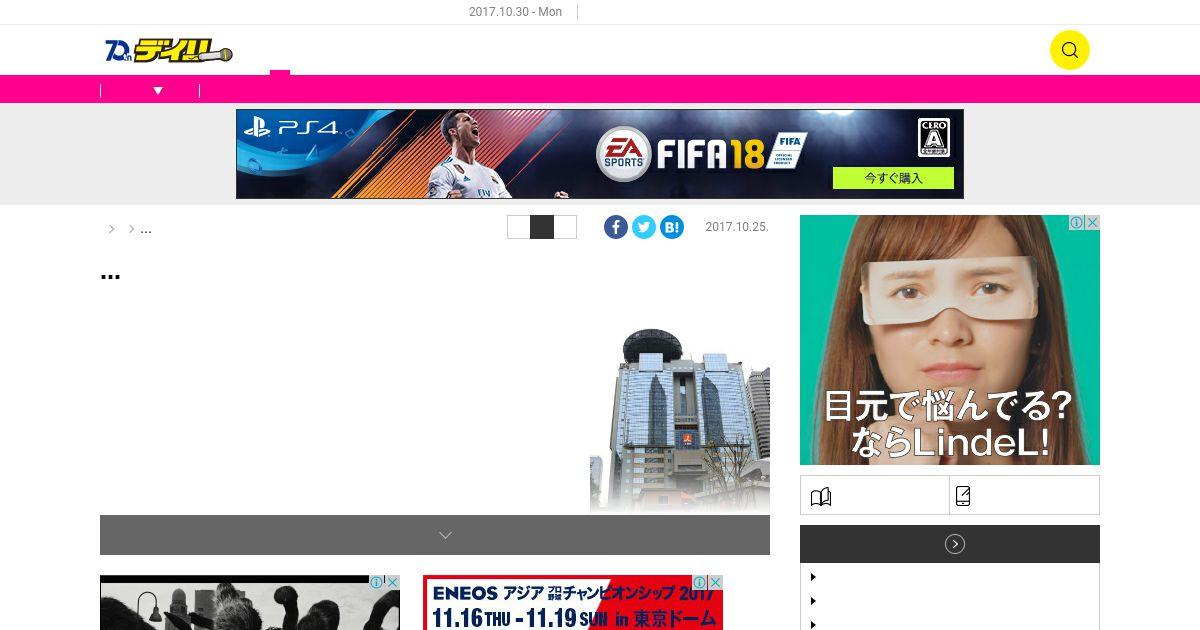This screenshot has height=630, width=1200.
Task: Share article via Facebook icon
Action: click(616, 227)
